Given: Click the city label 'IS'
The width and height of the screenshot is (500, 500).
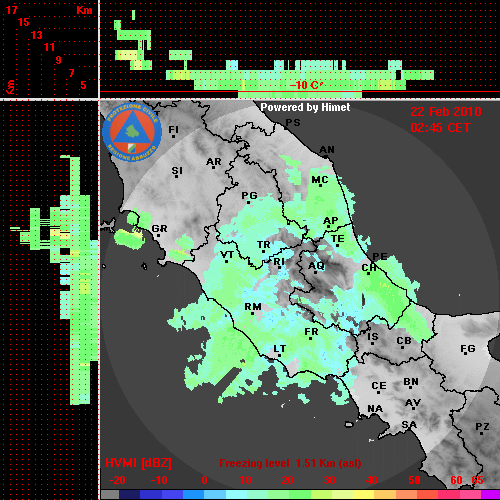Looking at the screenshot, I should tap(373, 337).
